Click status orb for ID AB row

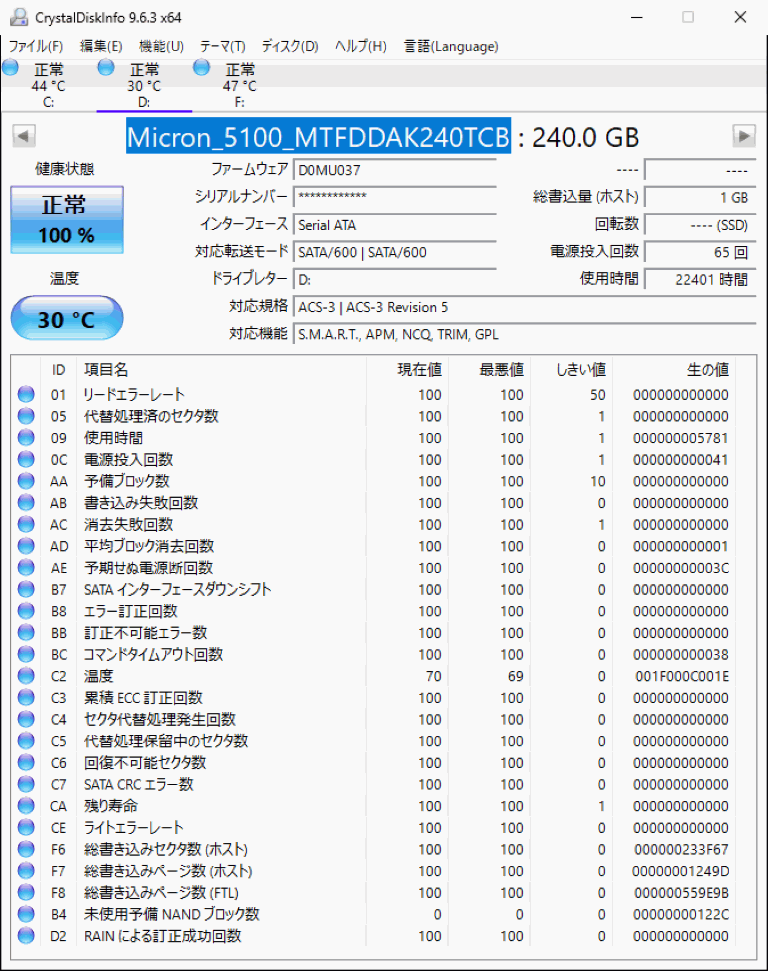coord(26,502)
